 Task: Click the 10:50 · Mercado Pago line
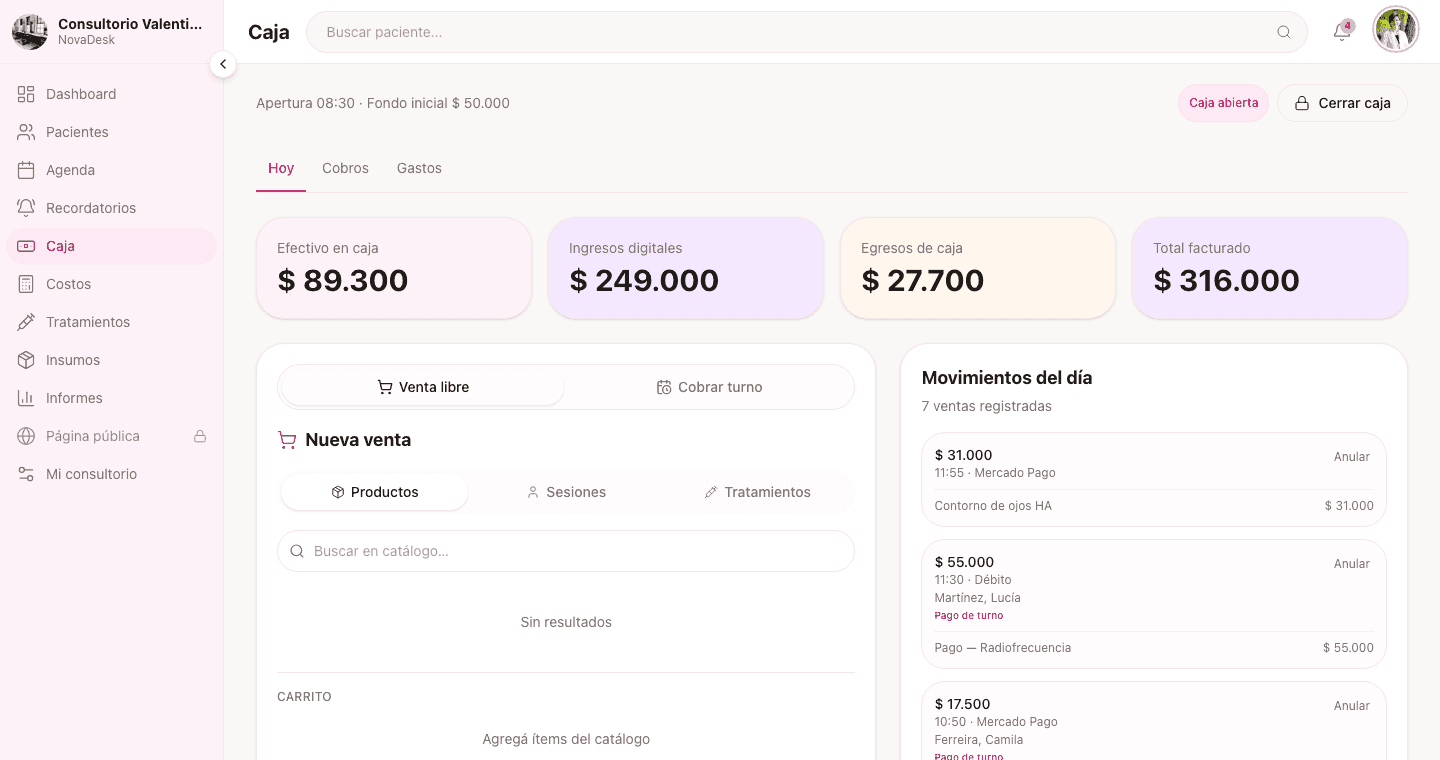click(996, 722)
